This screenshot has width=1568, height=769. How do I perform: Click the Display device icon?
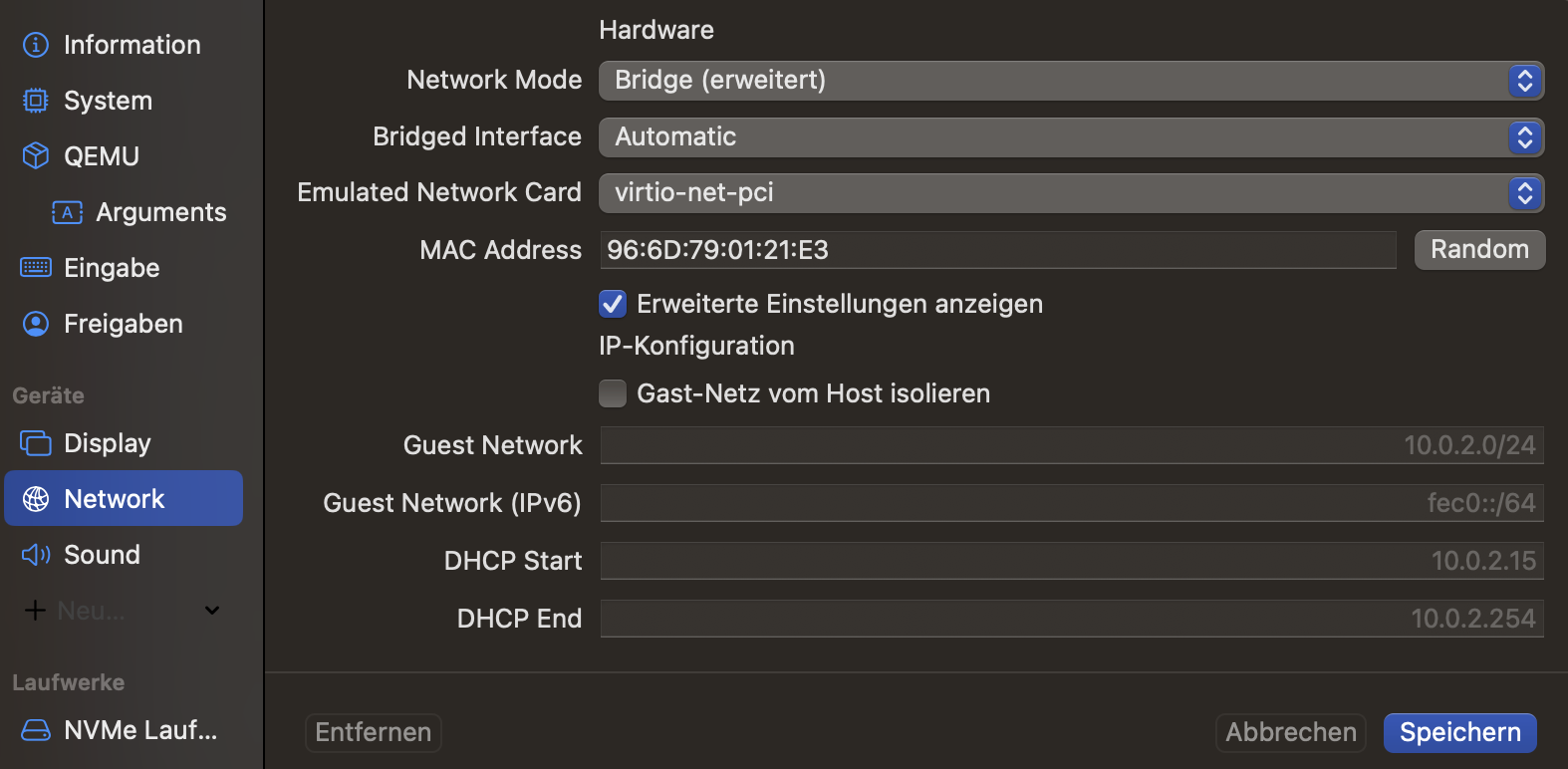tap(36, 443)
